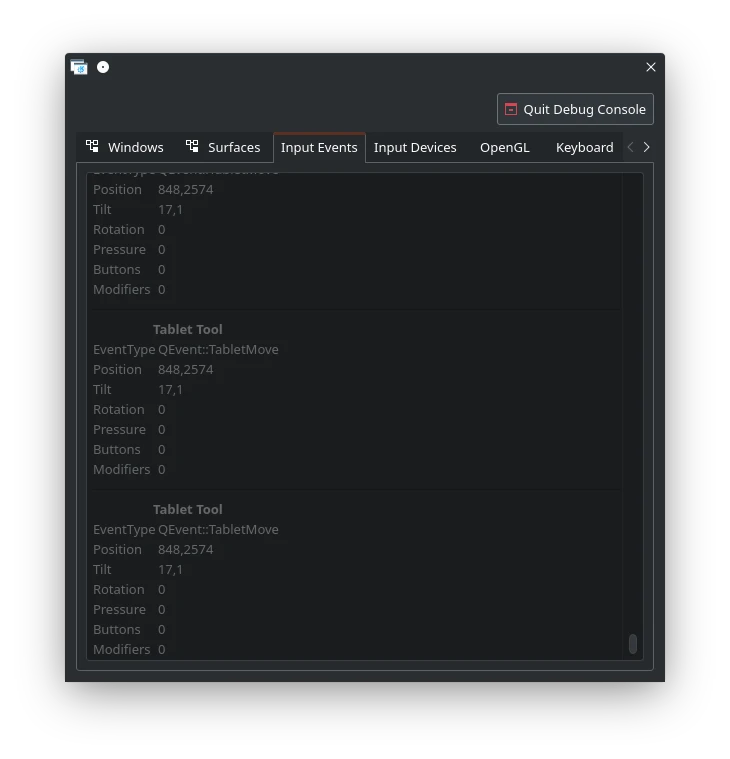Screen dimensions: 730x759
Task: Switch to the OpenGL tab
Action: tap(504, 147)
